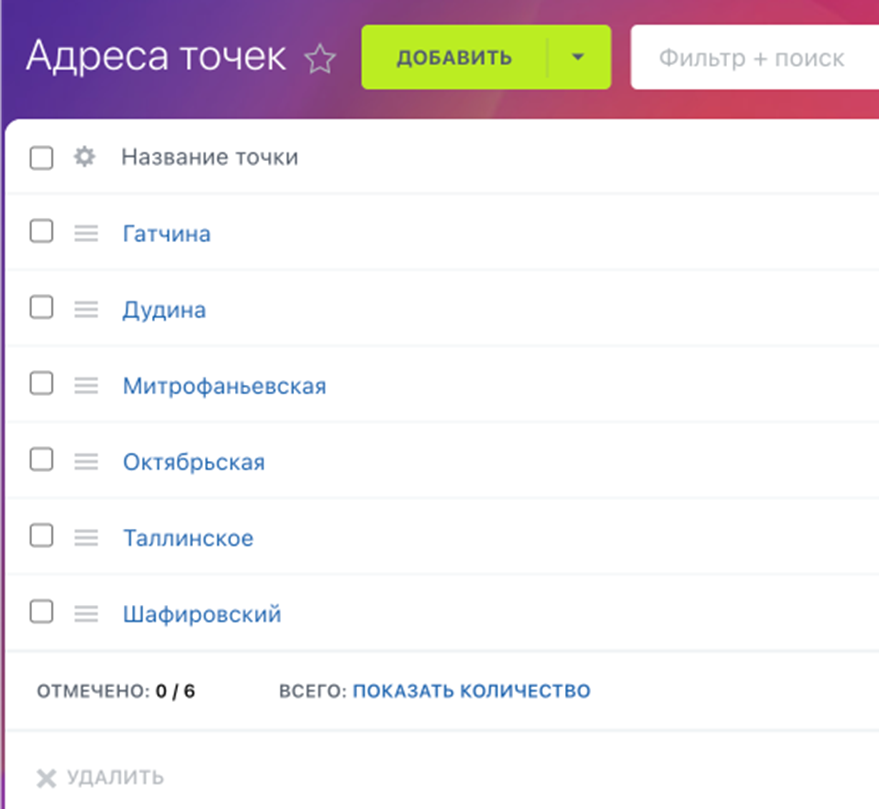Open the point named Таллинское
The image size is (879, 809).
click(190, 537)
